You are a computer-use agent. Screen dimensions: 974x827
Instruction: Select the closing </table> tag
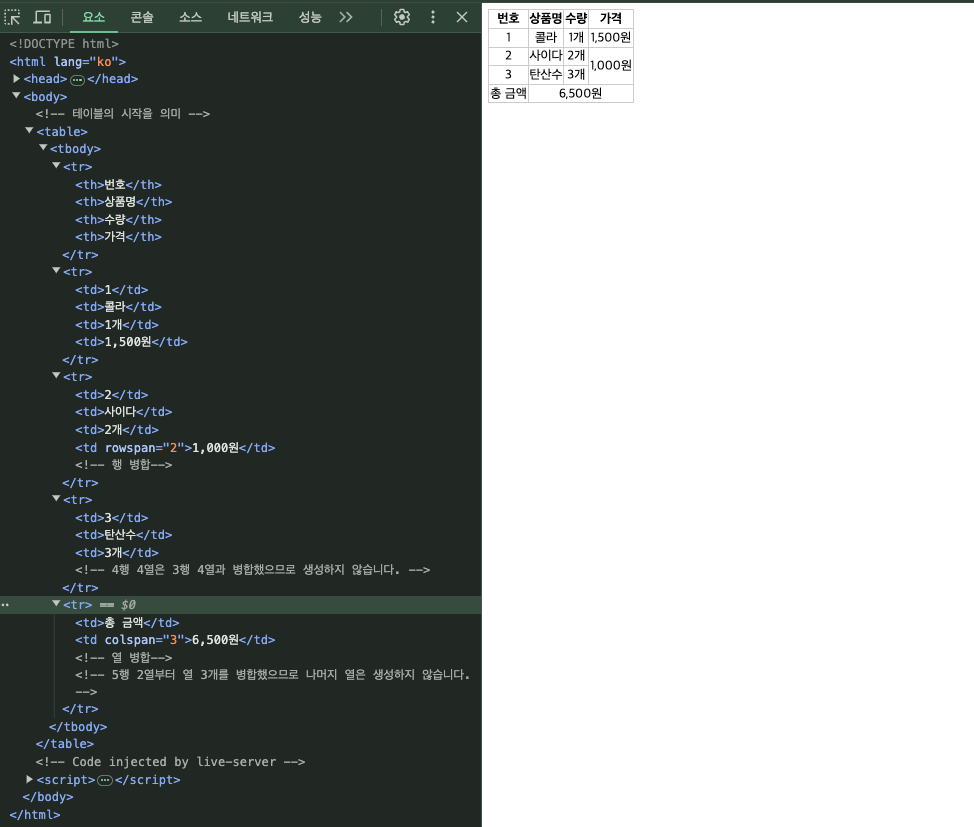[65, 744]
